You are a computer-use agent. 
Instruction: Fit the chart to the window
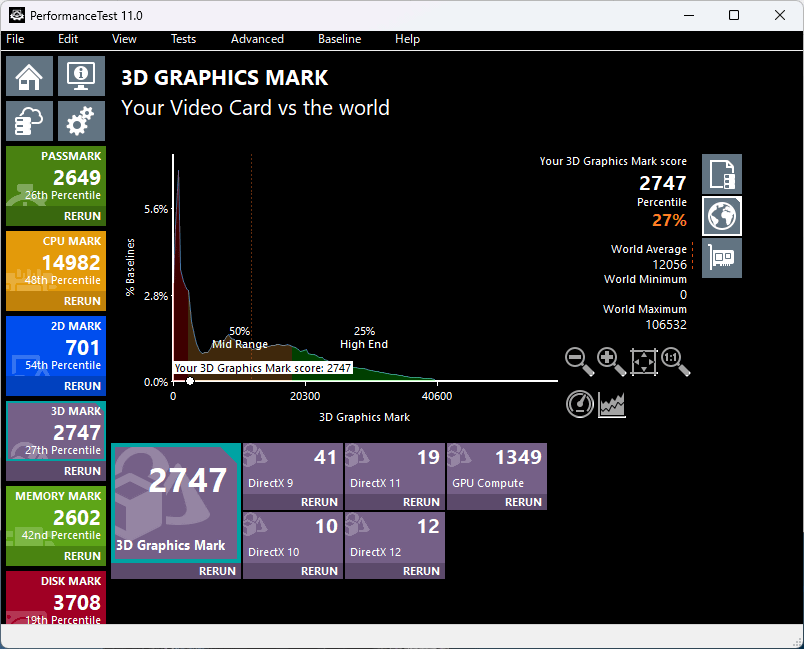point(644,361)
